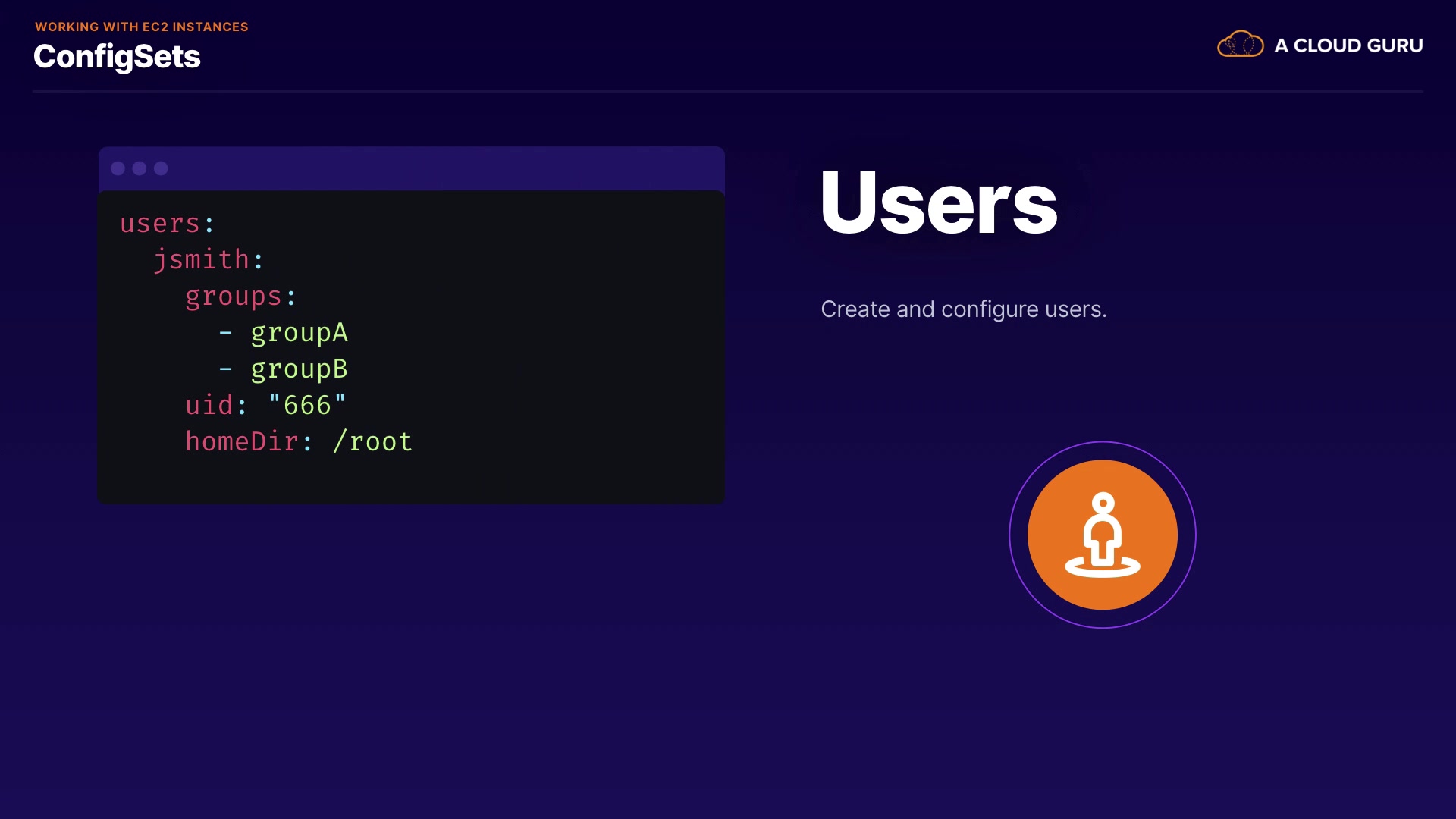This screenshot has height=819, width=1456.
Task: Click the 'Create and configure users.' description
Action: [963, 309]
